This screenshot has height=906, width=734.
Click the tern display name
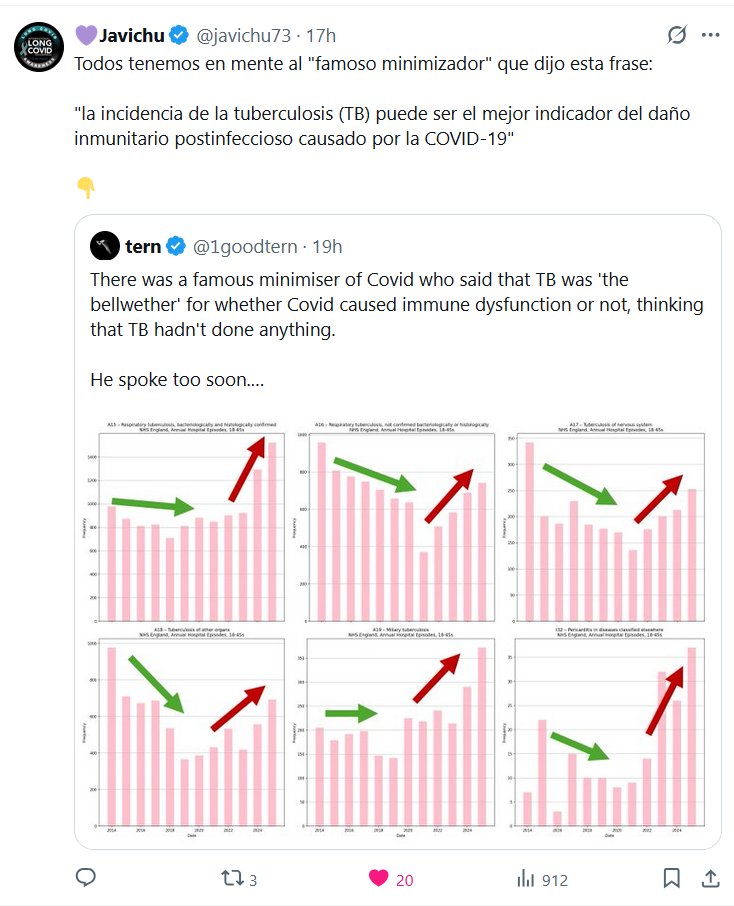143,246
